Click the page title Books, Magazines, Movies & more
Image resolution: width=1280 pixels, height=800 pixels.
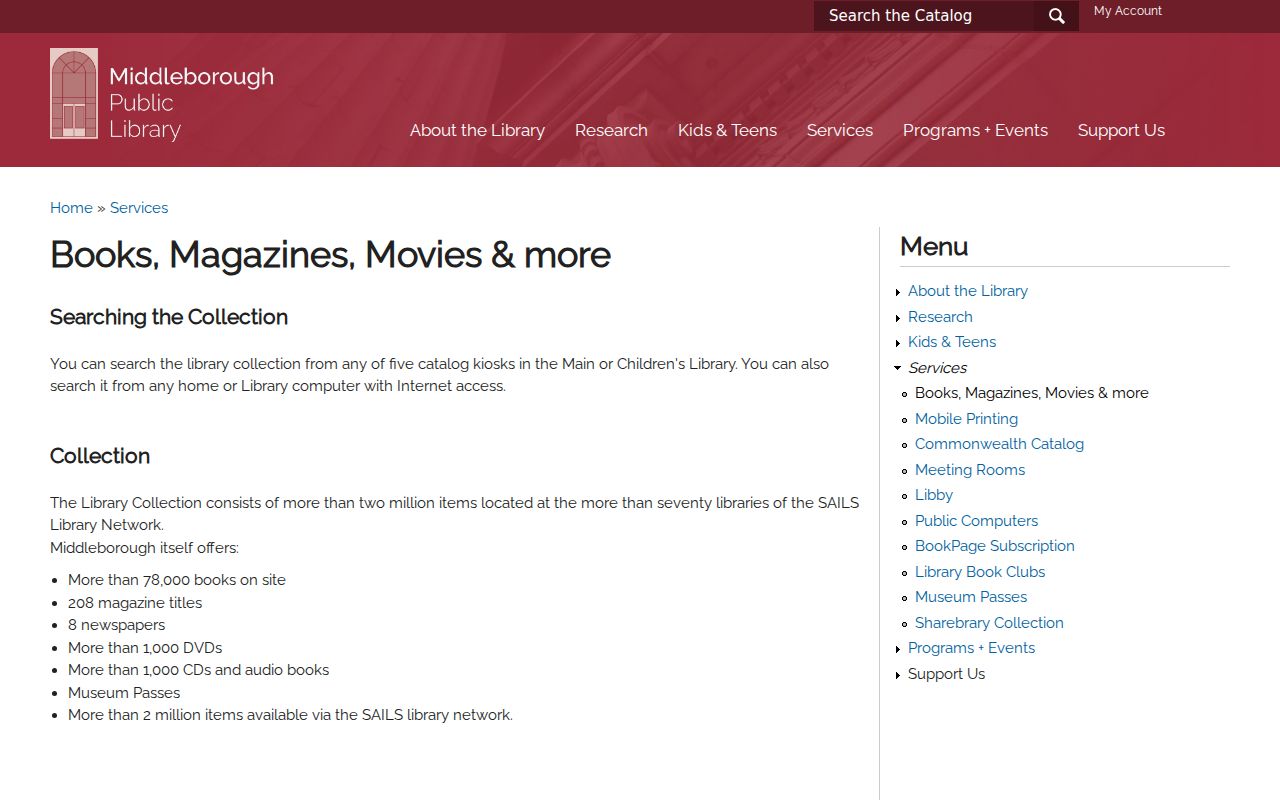coord(330,255)
